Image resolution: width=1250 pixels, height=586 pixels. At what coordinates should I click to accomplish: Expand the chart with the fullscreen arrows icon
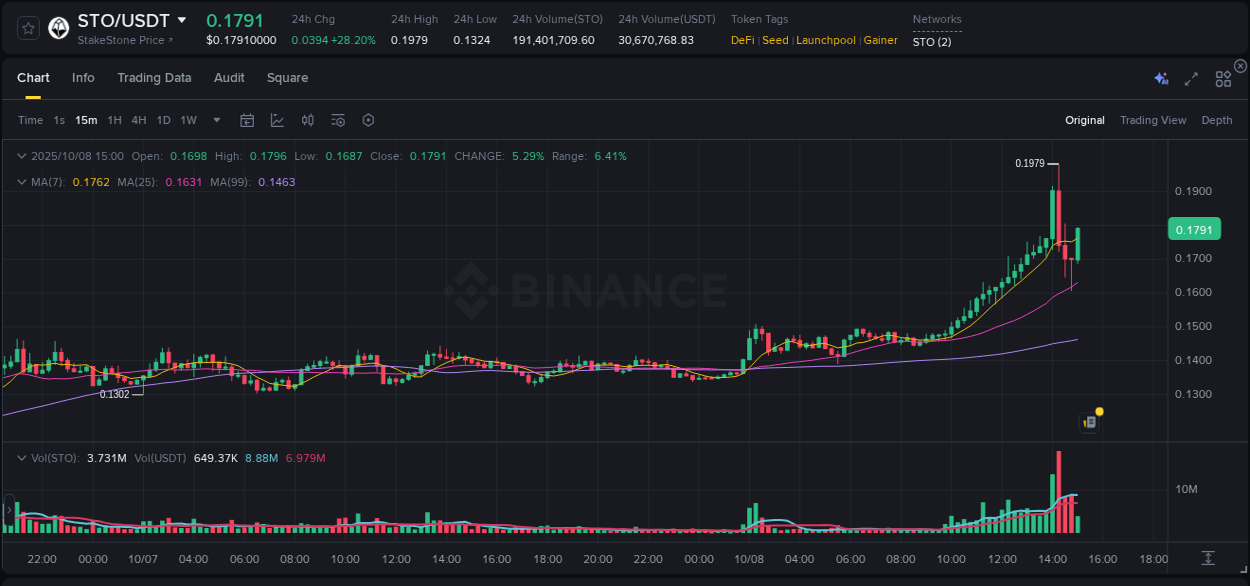tap(1191, 78)
